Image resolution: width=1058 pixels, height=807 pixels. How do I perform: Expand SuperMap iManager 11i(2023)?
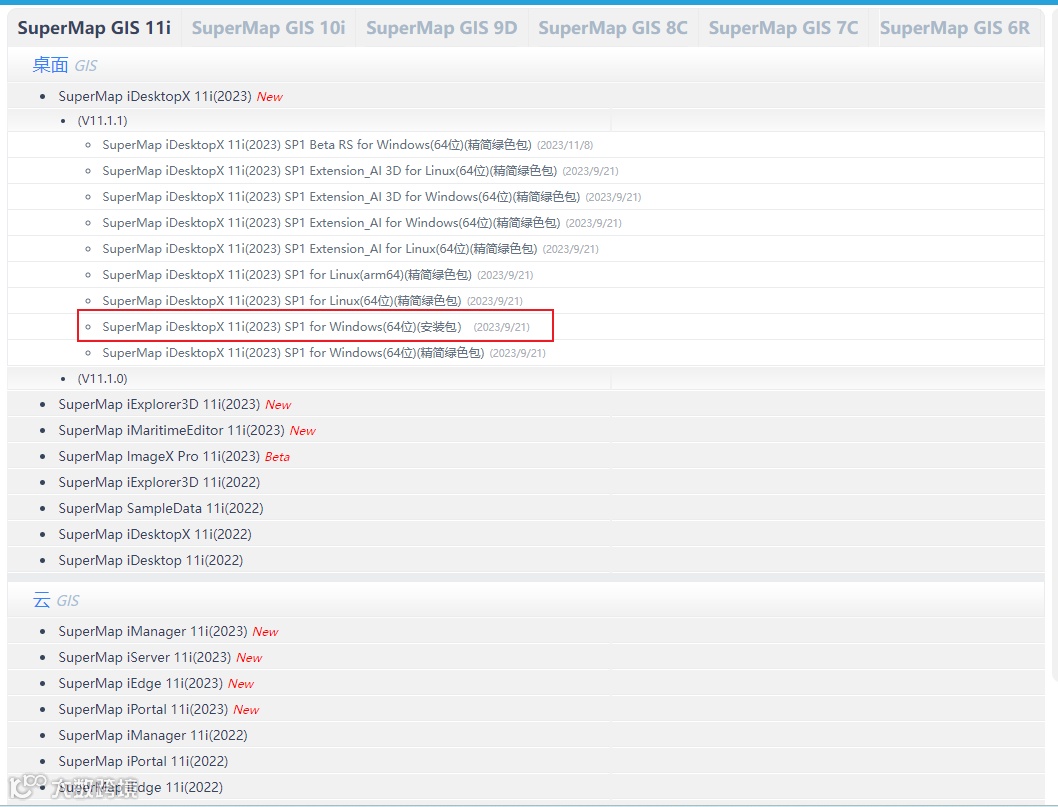(152, 632)
